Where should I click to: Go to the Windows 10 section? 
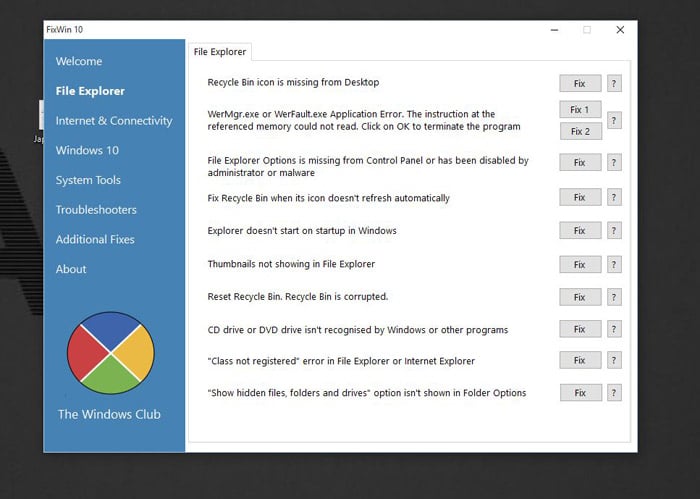(87, 150)
